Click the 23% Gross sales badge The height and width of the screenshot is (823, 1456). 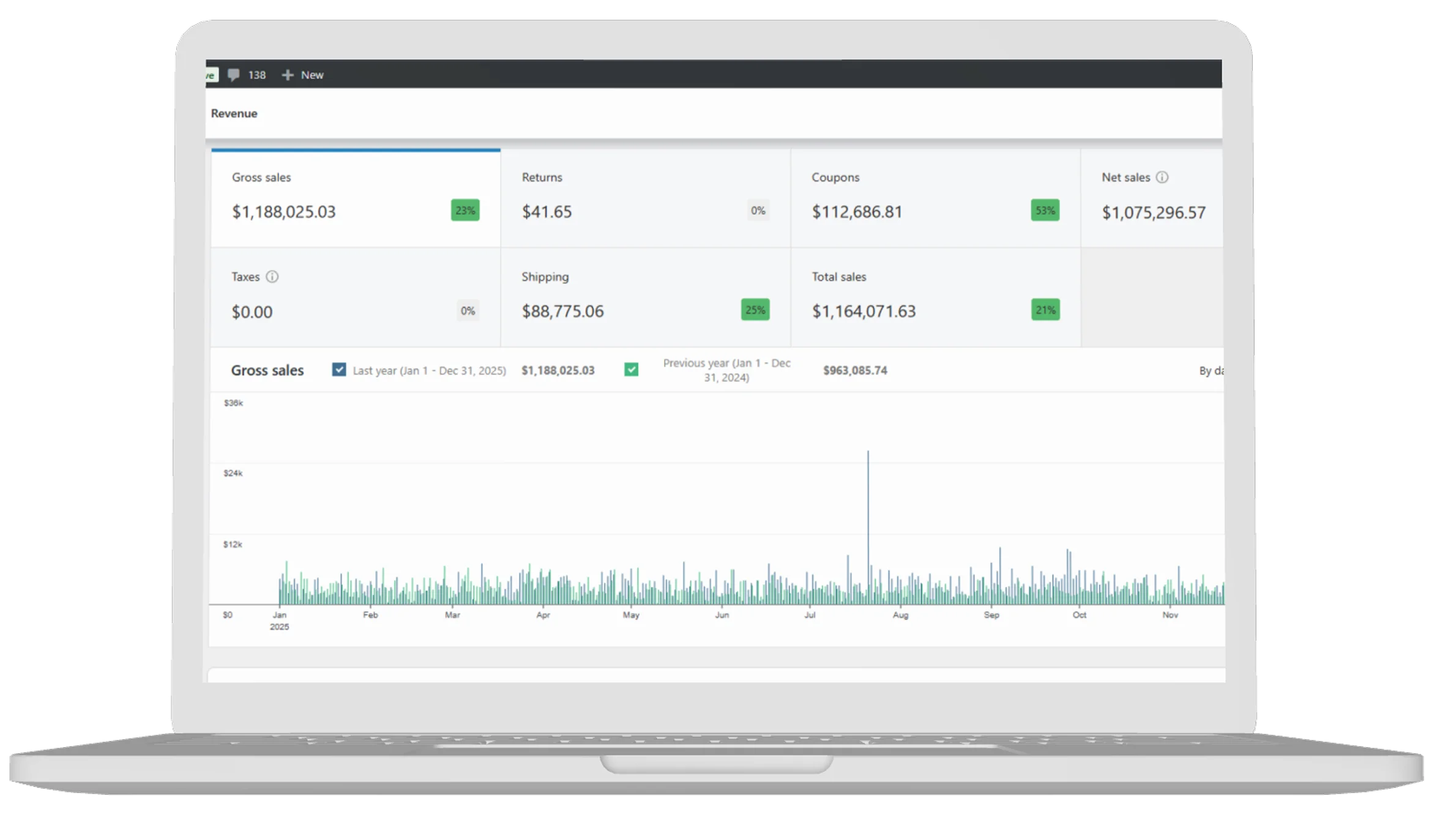tap(465, 210)
